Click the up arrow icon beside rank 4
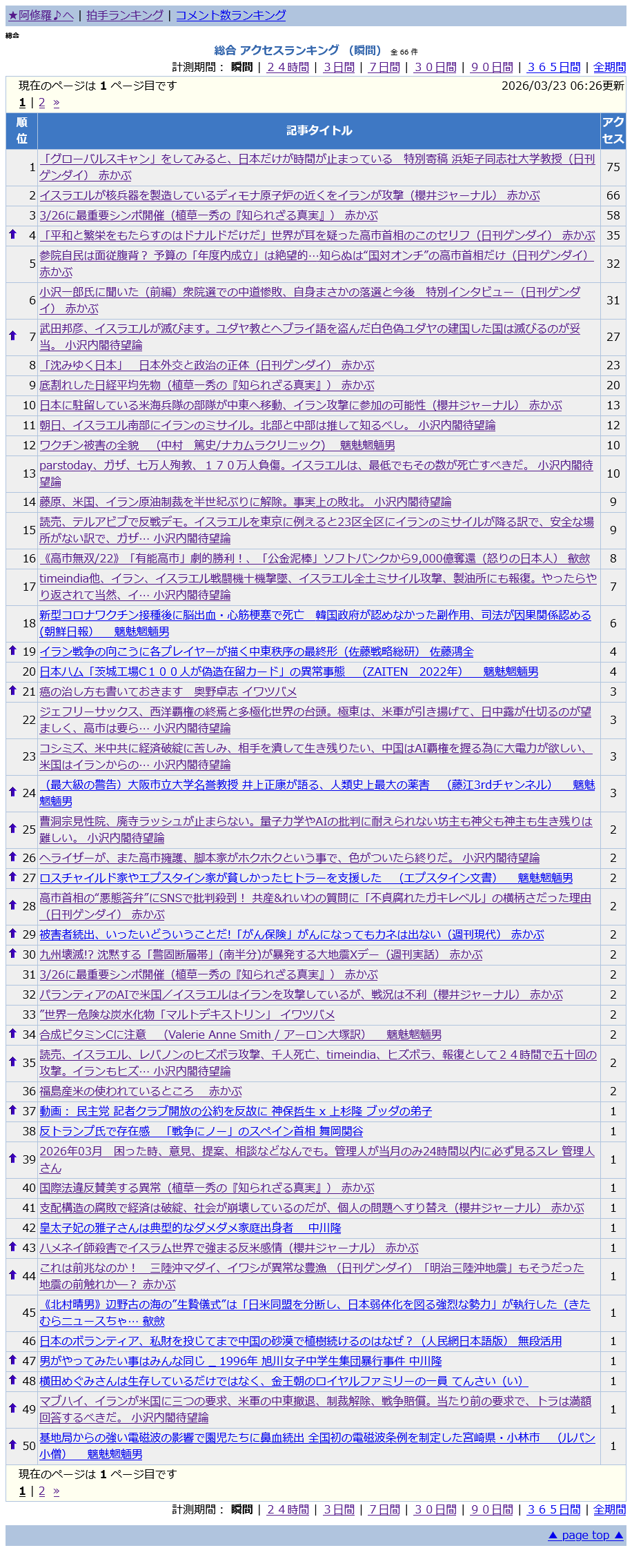The height and width of the screenshot is (1568, 632). [x=12, y=235]
